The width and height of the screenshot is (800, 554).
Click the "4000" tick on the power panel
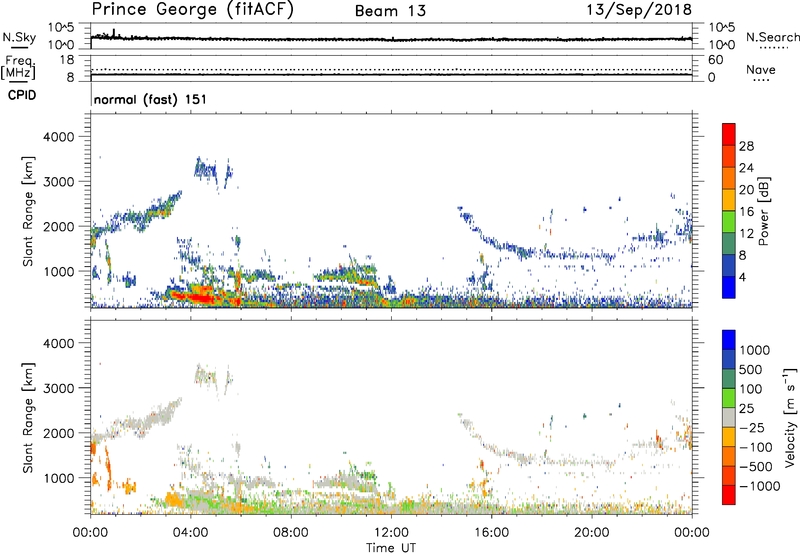click(58, 137)
